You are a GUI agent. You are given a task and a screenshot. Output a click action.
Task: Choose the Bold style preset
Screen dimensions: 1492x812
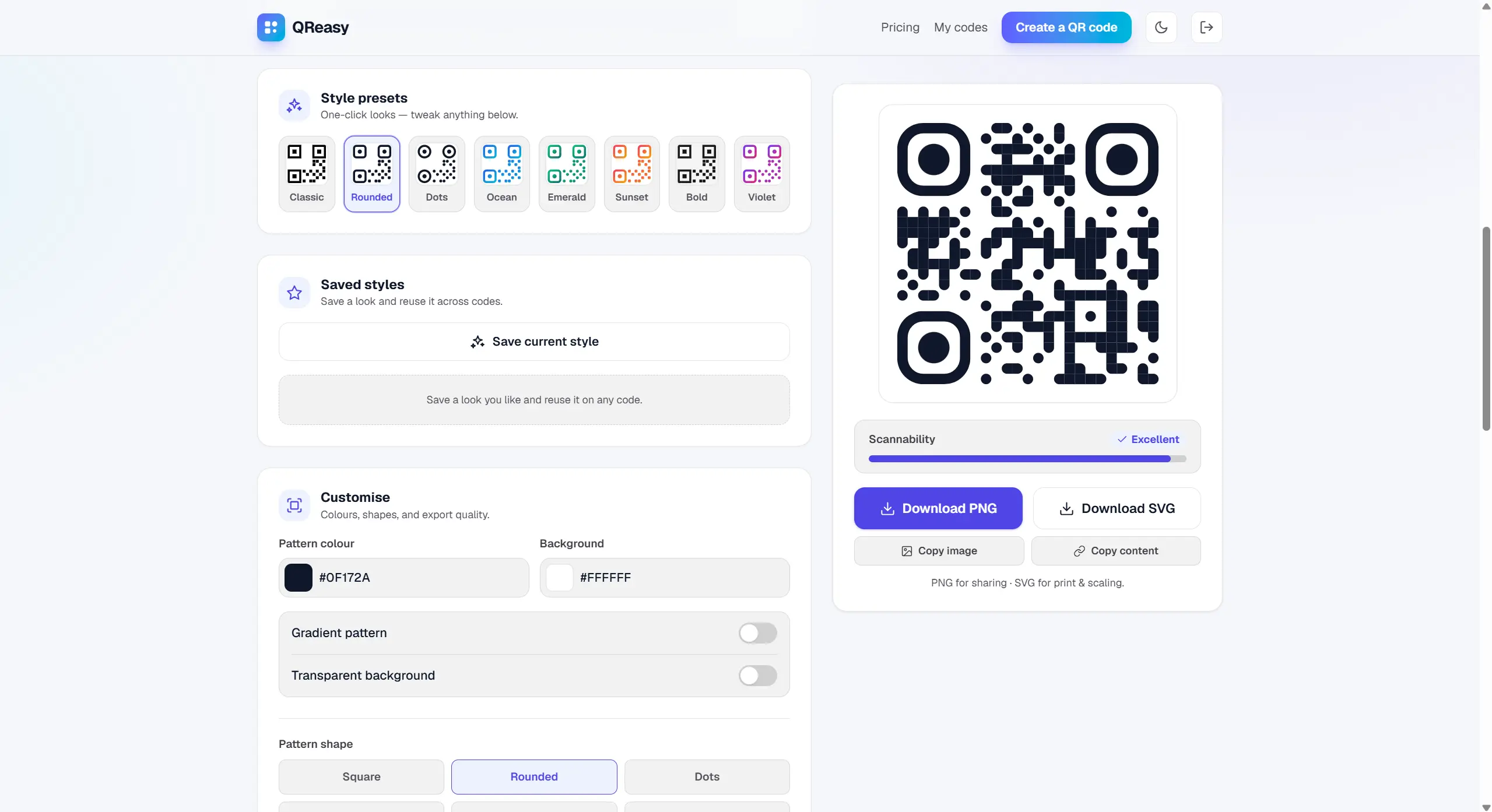point(697,174)
